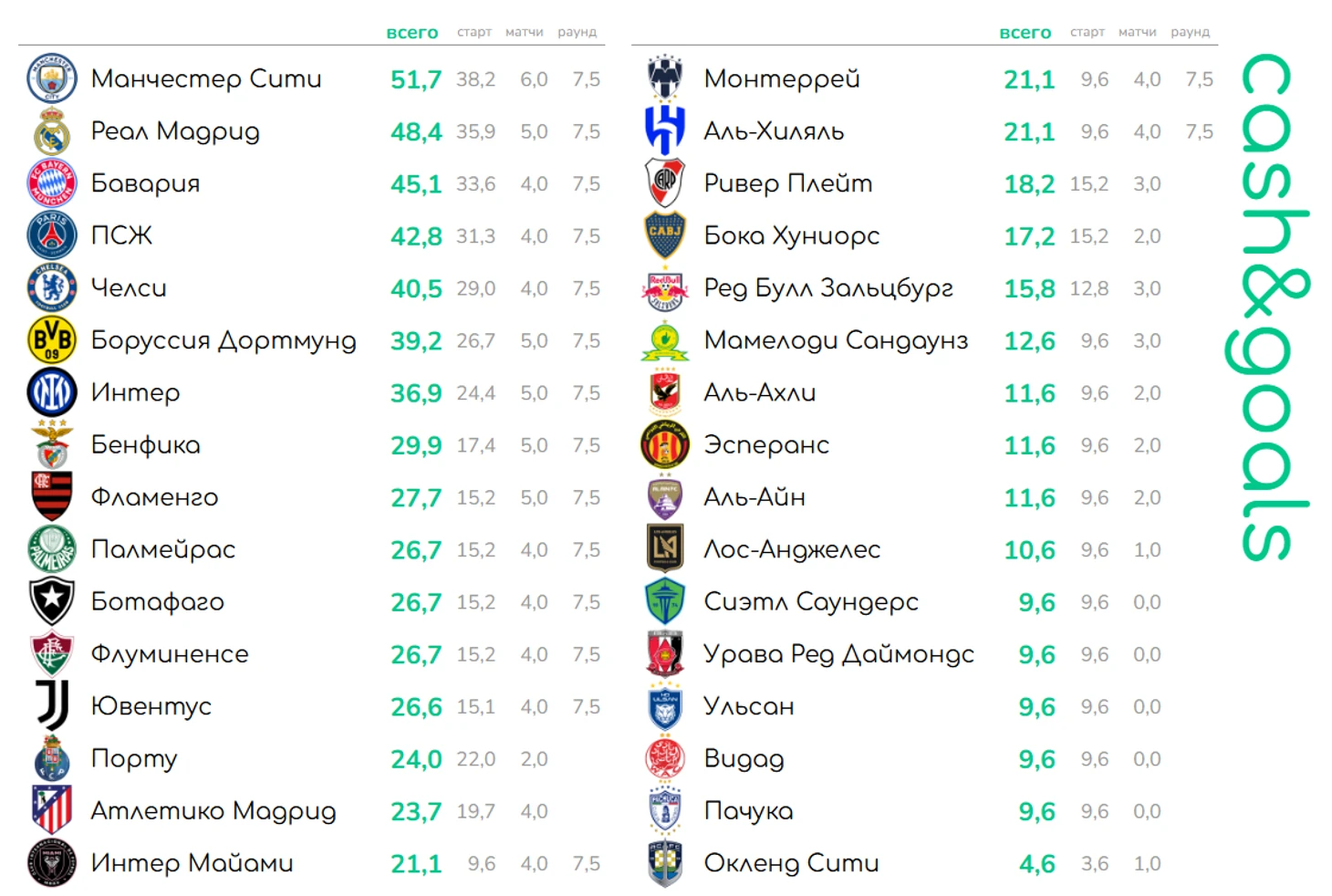Viewport: 1332px width, 896px height.
Task: Click the Manchester City club crest
Action: [x=52, y=78]
